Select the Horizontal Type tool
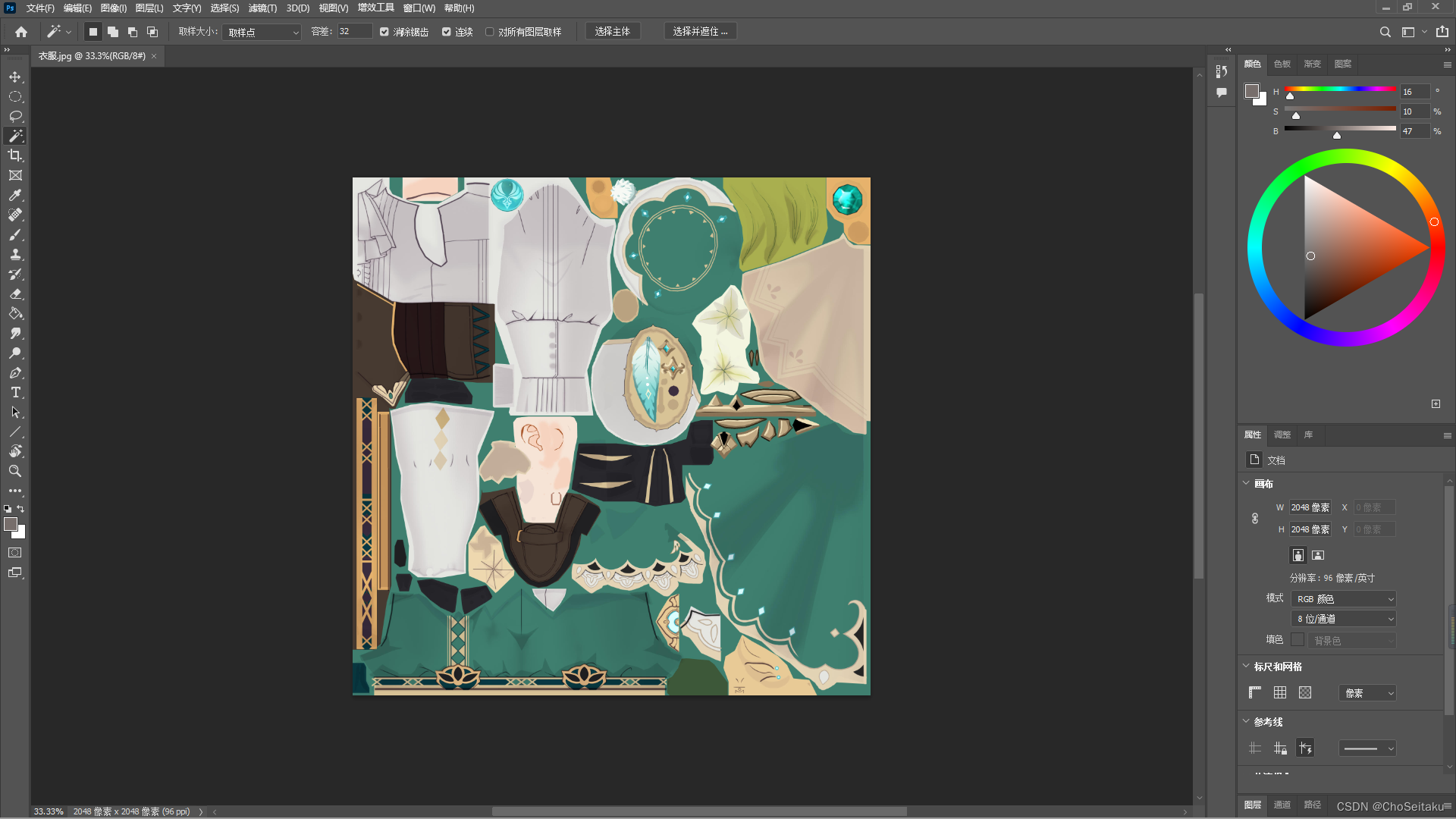Image resolution: width=1456 pixels, height=819 pixels. click(x=15, y=392)
